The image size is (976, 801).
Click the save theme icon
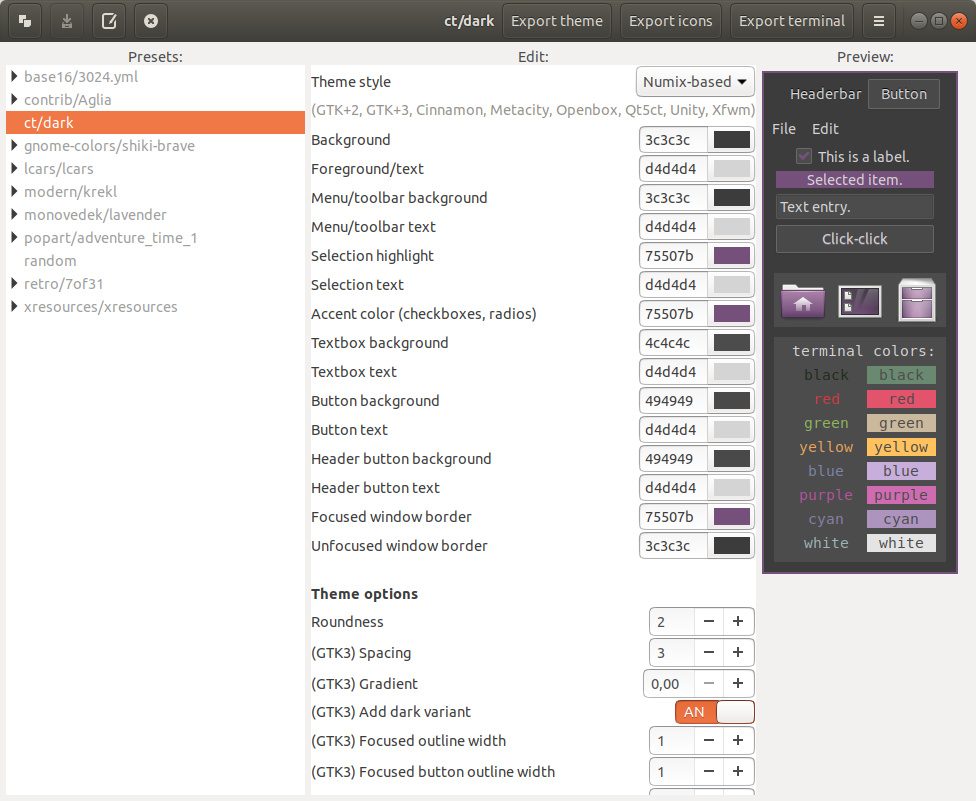pyautogui.click(x=67, y=21)
